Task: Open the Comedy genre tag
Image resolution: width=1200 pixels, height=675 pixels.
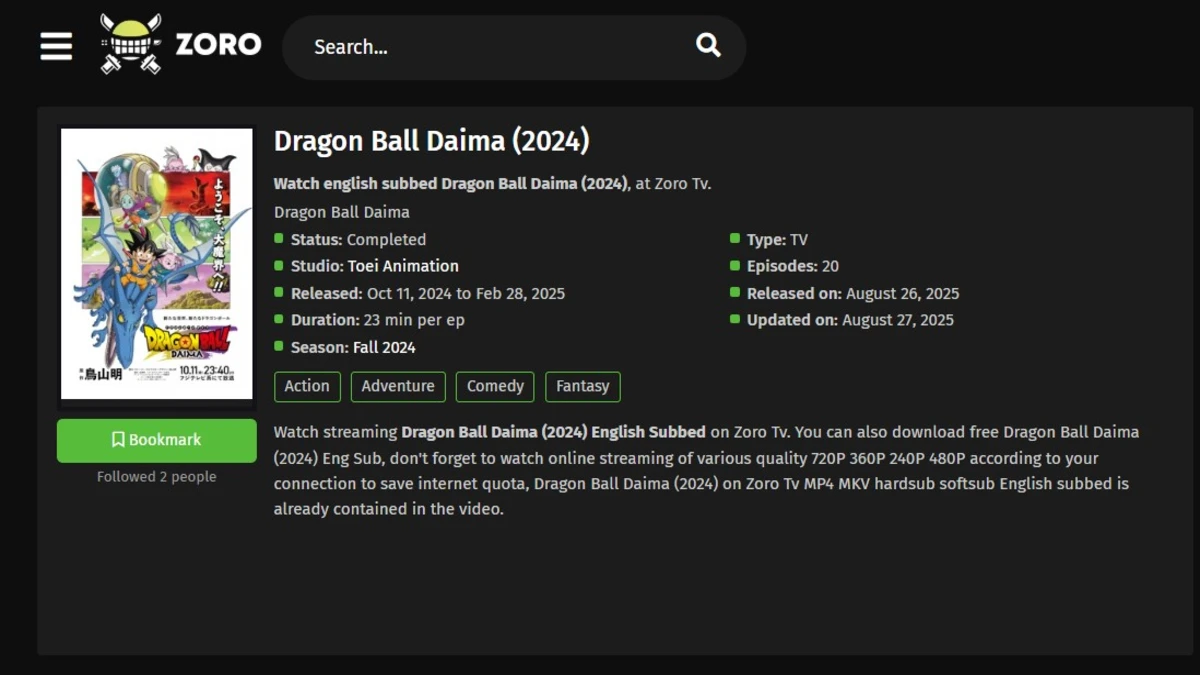Action: (x=495, y=387)
